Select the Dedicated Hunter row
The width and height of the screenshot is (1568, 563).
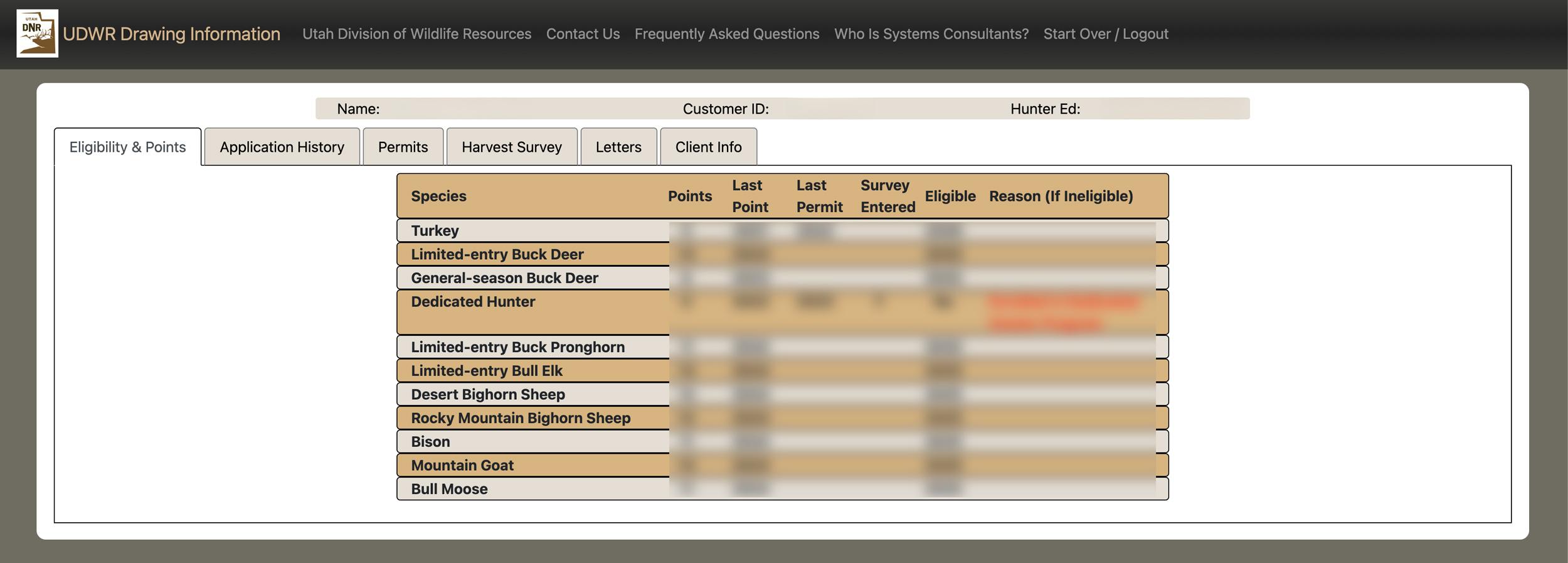[x=783, y=312]
